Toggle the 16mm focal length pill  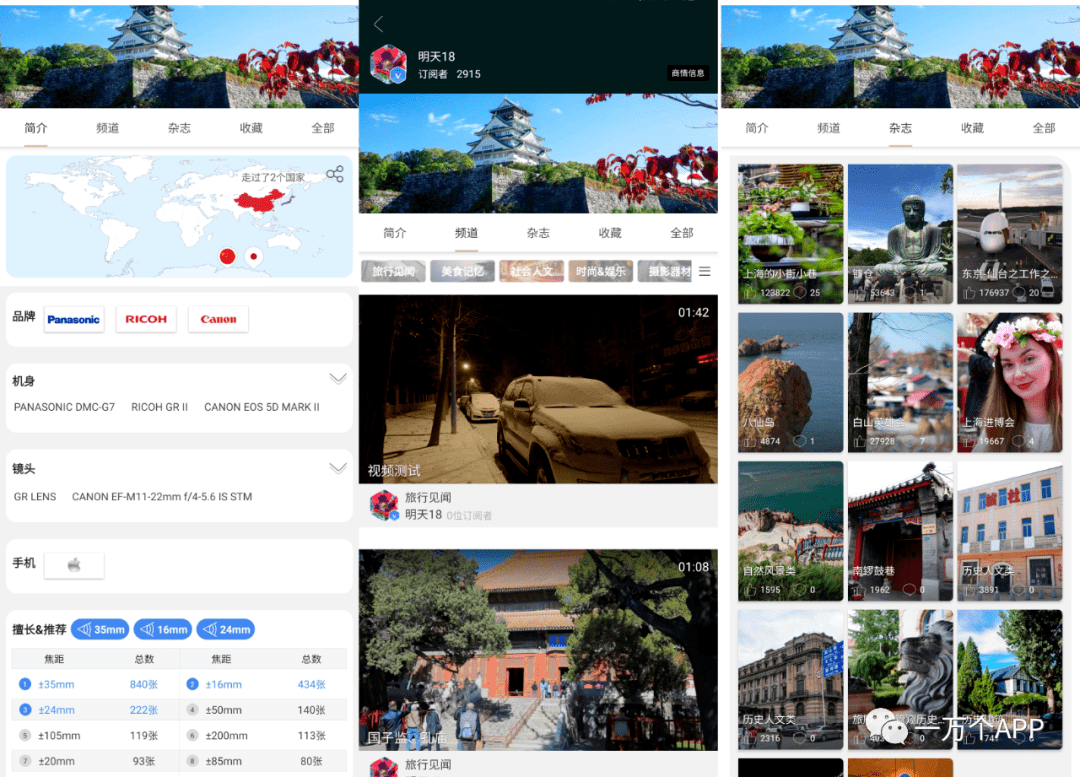point(163,630)
